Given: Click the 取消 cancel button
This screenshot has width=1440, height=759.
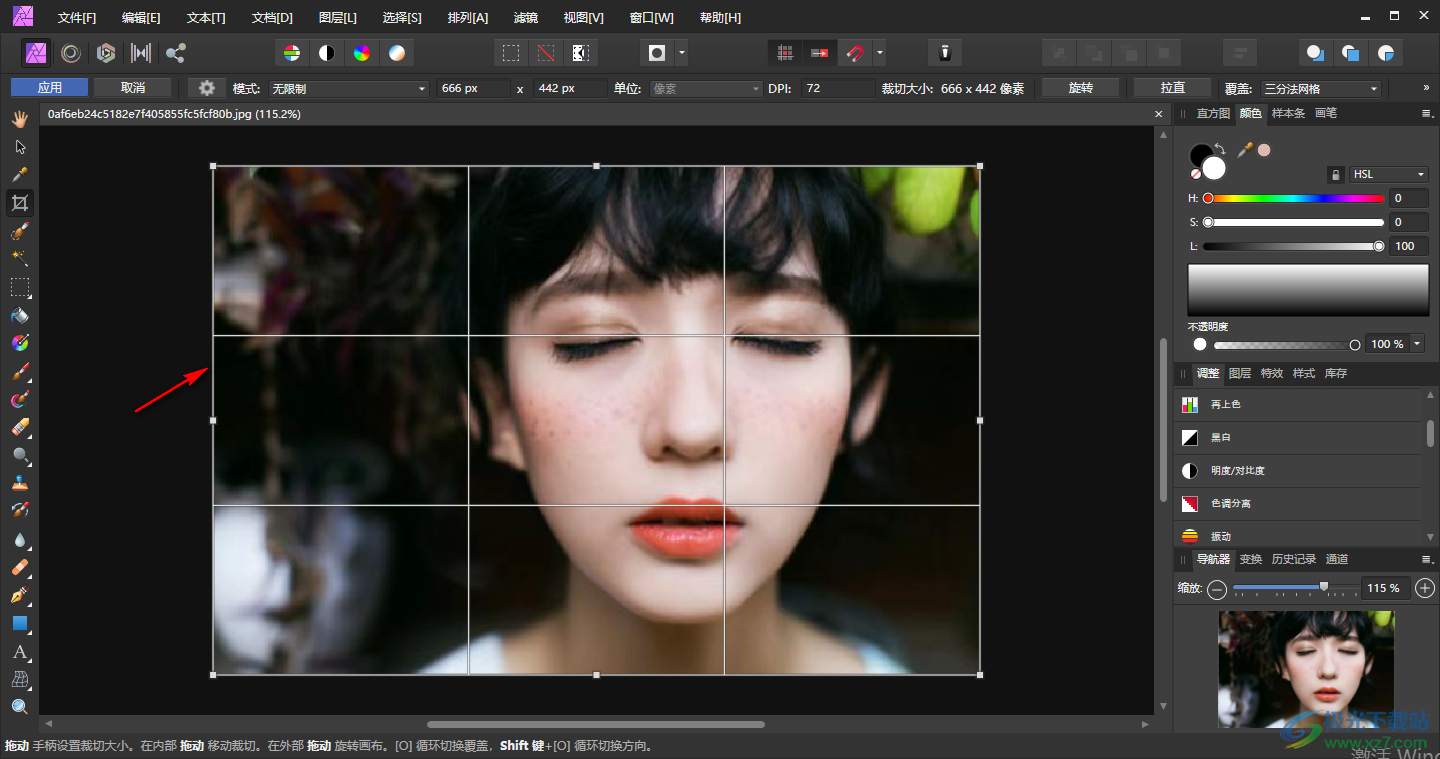Looking at the screenshot, I should (133, 88).
